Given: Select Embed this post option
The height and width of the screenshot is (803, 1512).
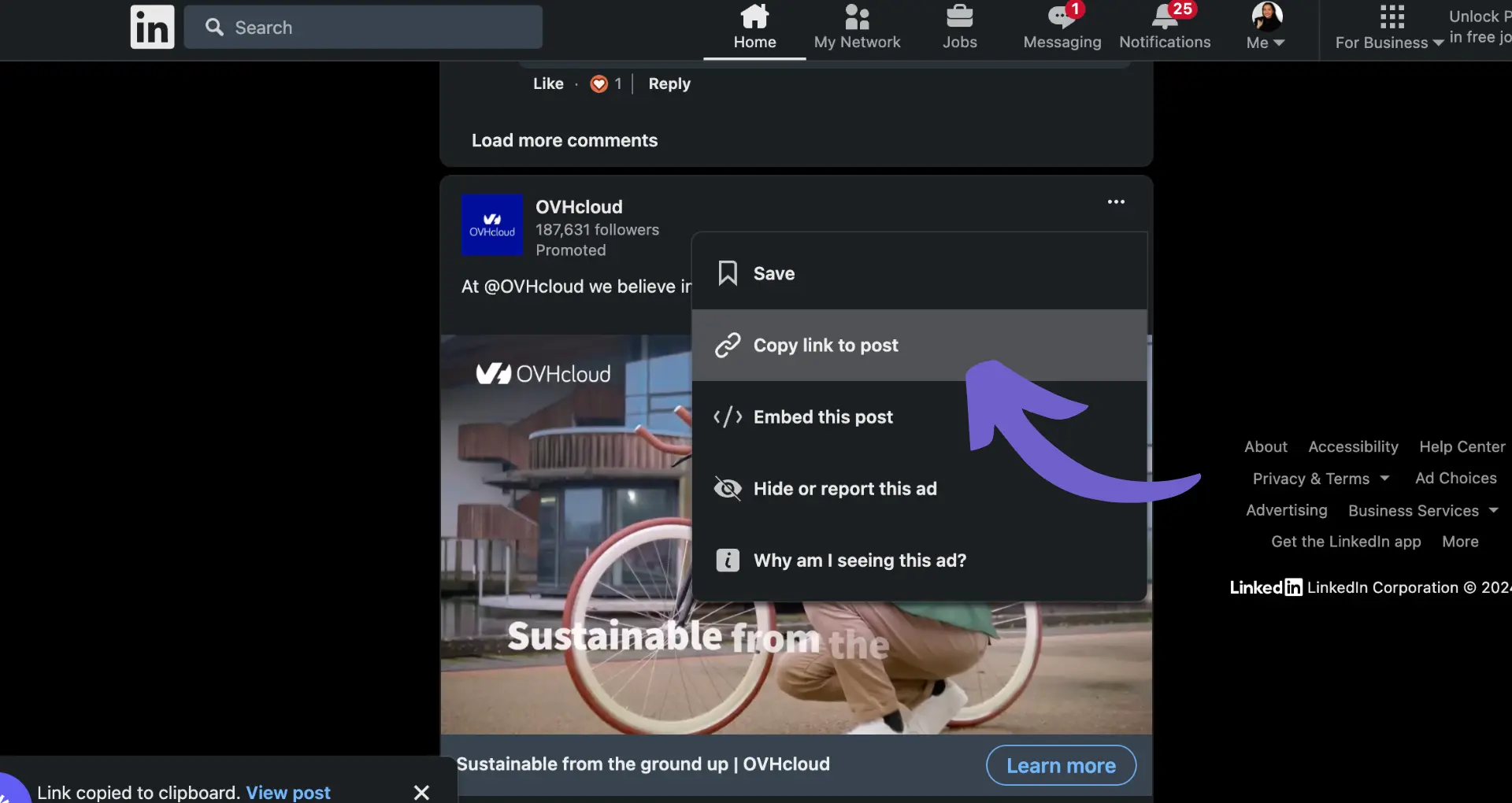Looking at the screenshot, I should pyautogui.click(x=919, y=416).
